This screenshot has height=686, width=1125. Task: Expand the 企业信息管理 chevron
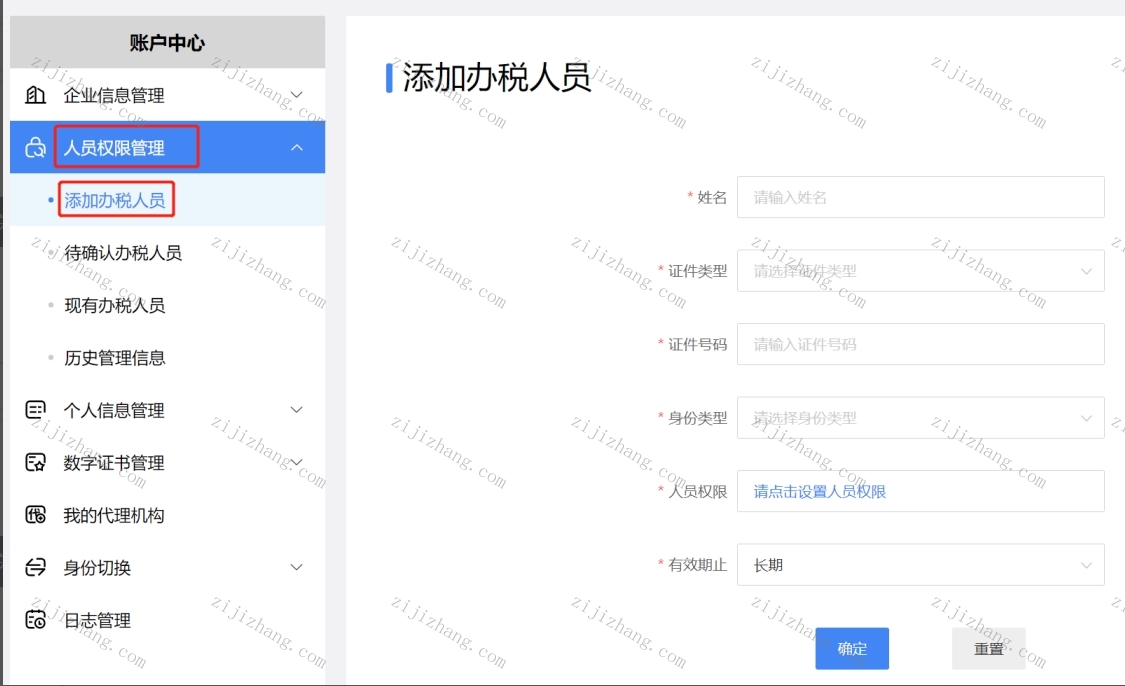(x=296, y=95)
